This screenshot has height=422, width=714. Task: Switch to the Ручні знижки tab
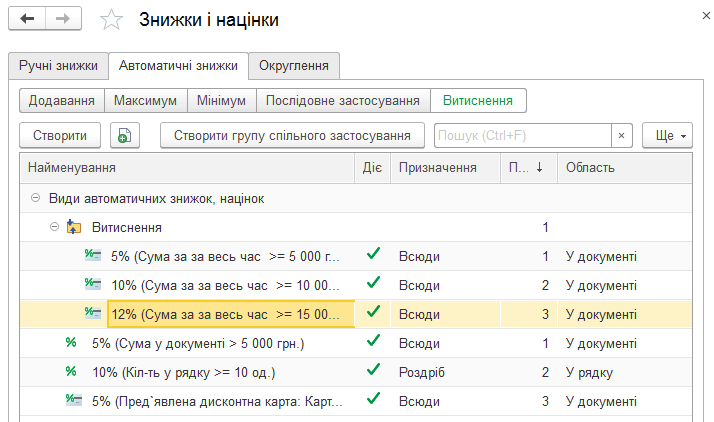tap(58, 66)
